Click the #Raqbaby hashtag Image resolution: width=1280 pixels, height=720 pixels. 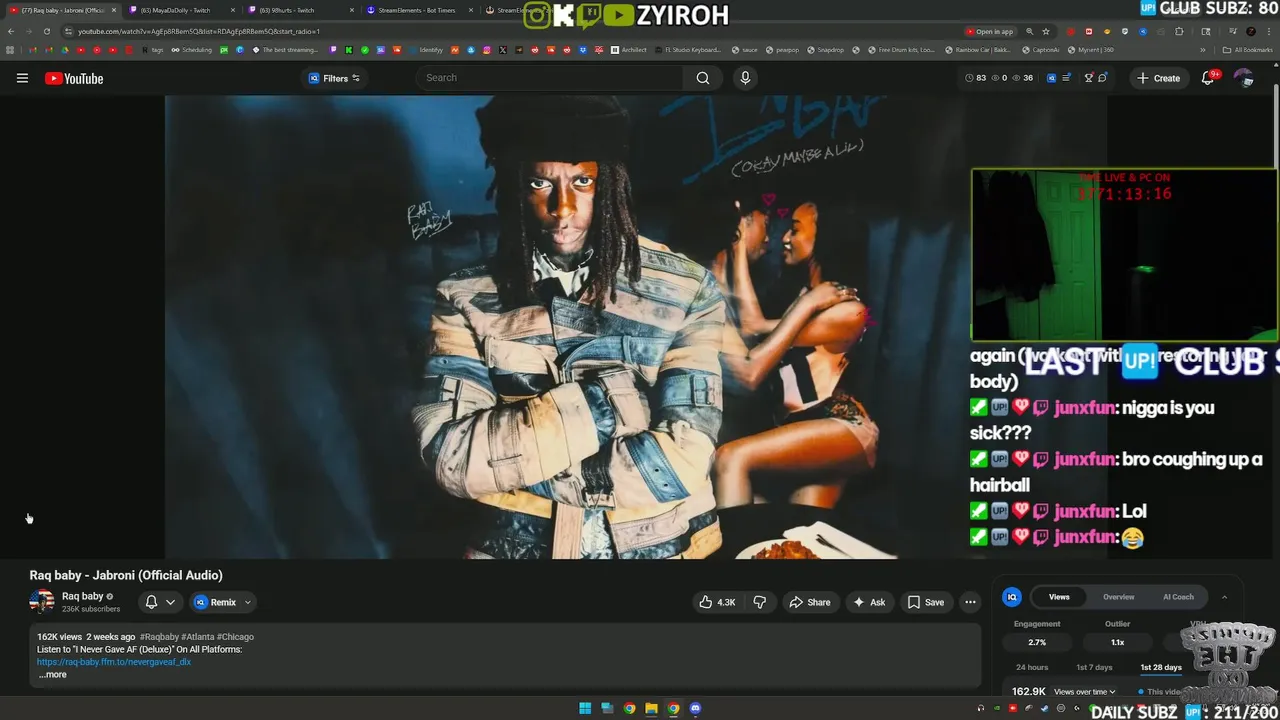click(x=159, y=637)
